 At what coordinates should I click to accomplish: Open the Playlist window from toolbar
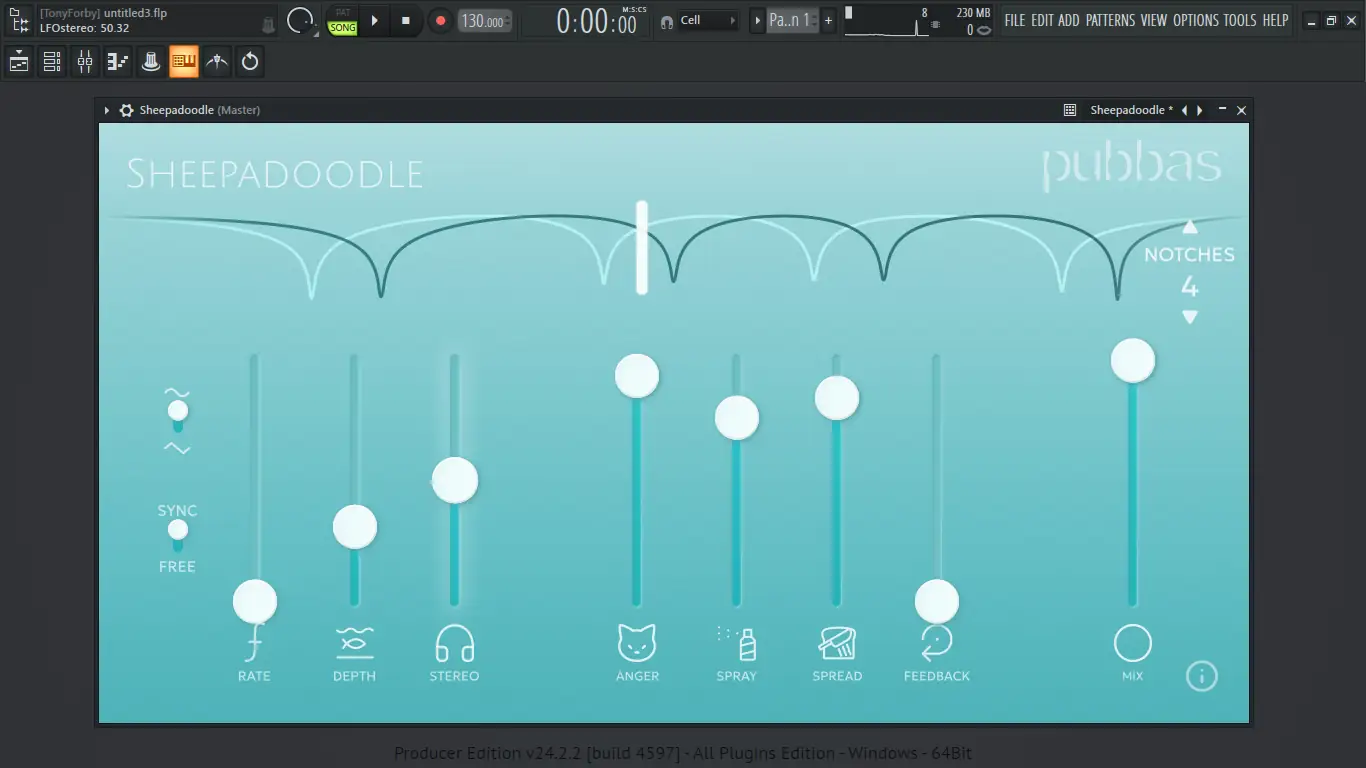(19, 62)
